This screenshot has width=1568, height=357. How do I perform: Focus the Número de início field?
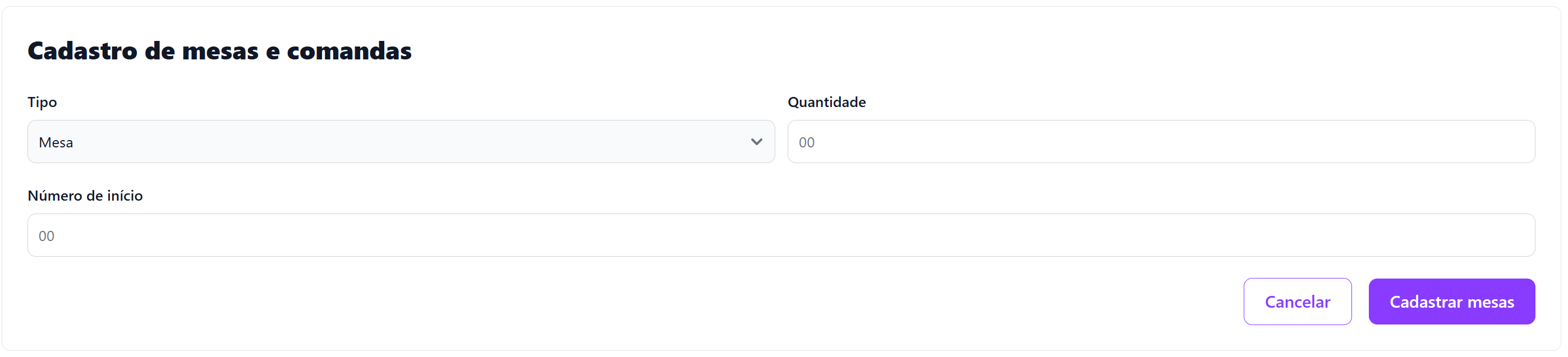pos(780,235)
